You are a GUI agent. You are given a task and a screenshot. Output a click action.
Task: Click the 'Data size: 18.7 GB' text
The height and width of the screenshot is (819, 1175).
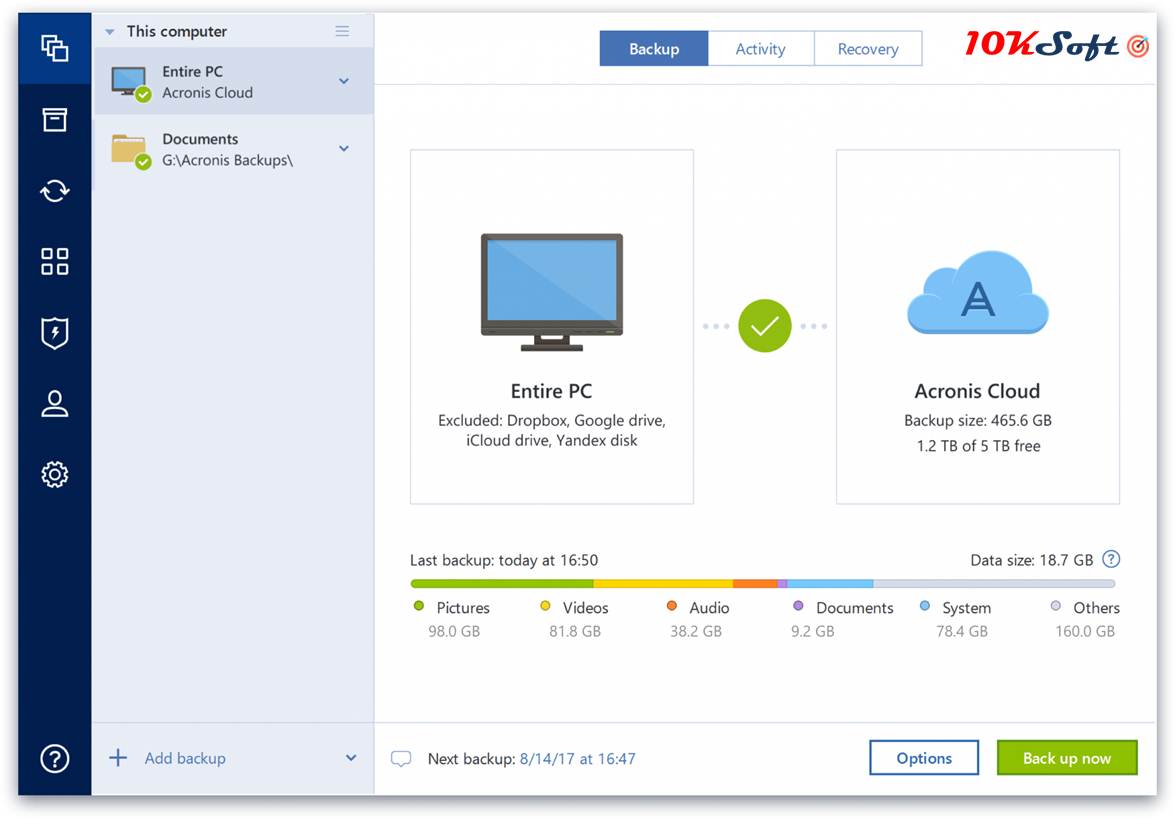(x=1031, y=560)
